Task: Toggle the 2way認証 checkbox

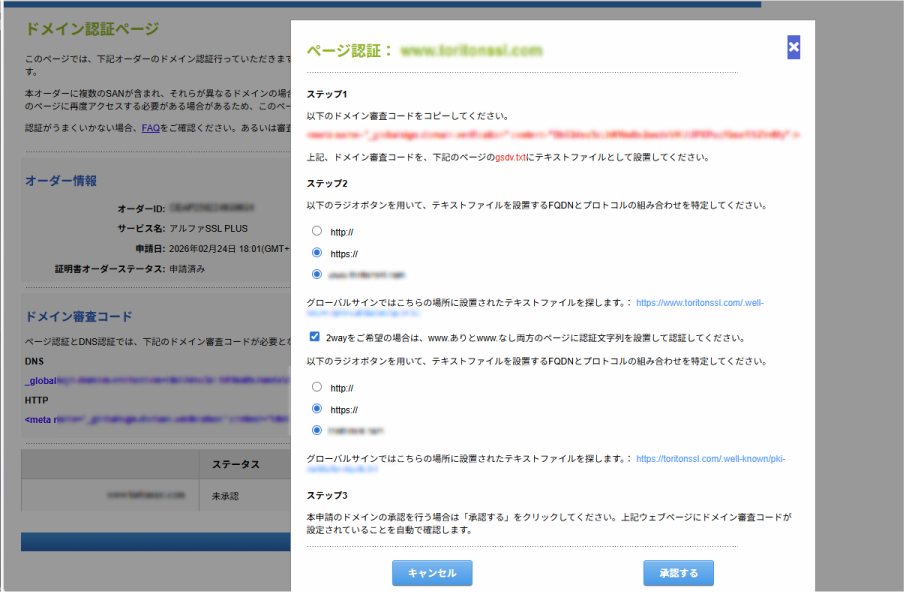Action: click(x=315, y=337)
